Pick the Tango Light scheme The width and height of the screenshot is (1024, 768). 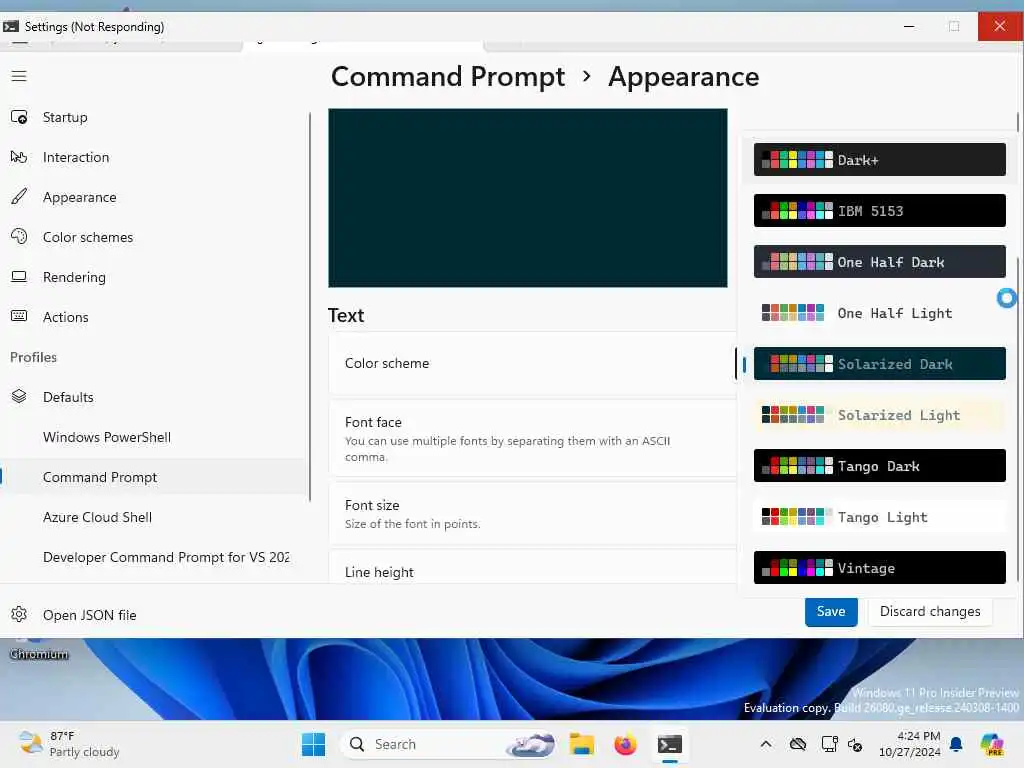[879, 516]
